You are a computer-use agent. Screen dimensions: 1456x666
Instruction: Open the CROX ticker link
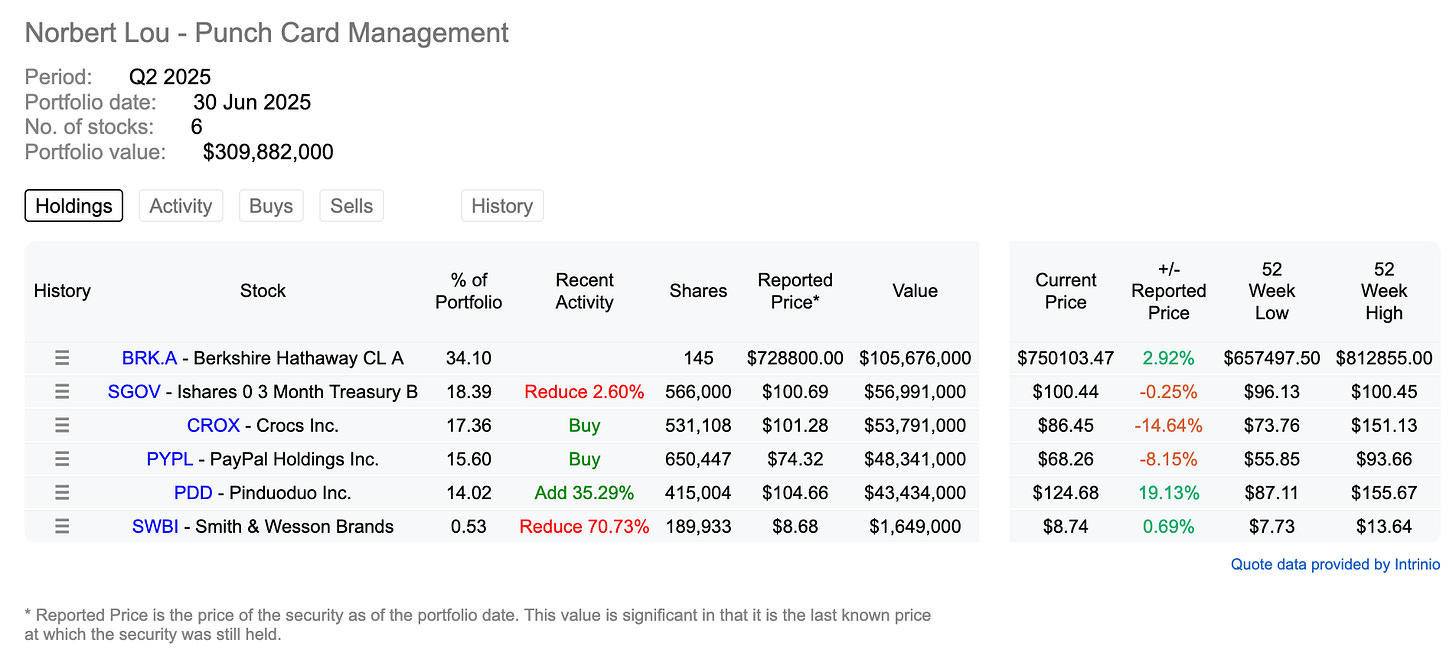[x=213, y=425]
